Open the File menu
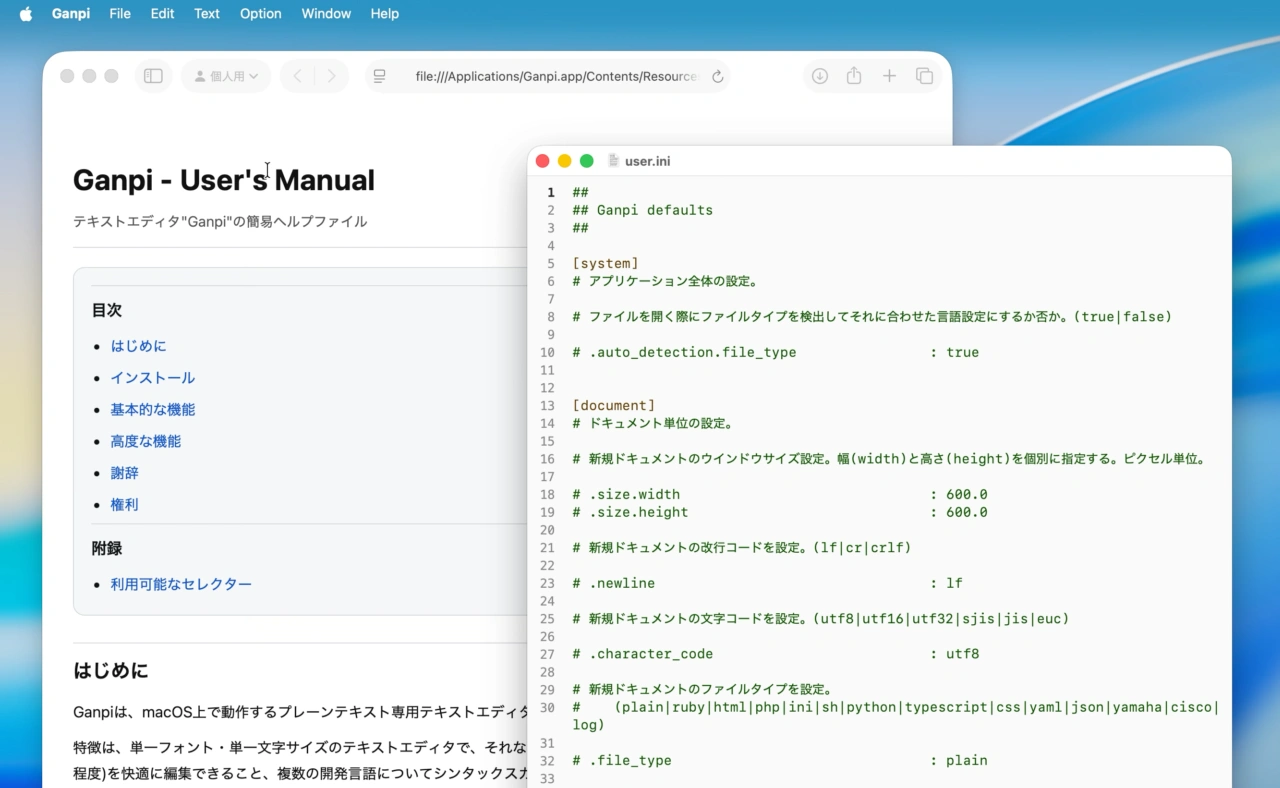1280x788 pixels. (120, 14)
